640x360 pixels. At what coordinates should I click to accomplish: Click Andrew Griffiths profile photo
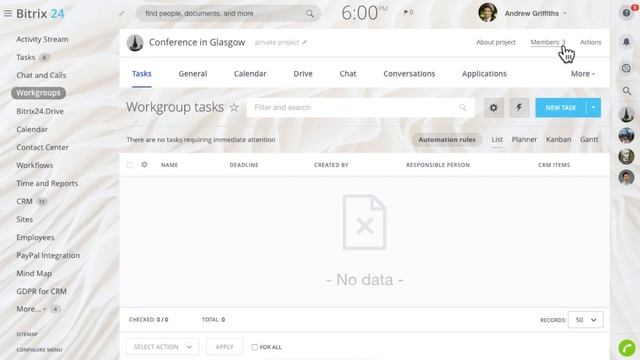pyautogui.click(x=487, y=13)
